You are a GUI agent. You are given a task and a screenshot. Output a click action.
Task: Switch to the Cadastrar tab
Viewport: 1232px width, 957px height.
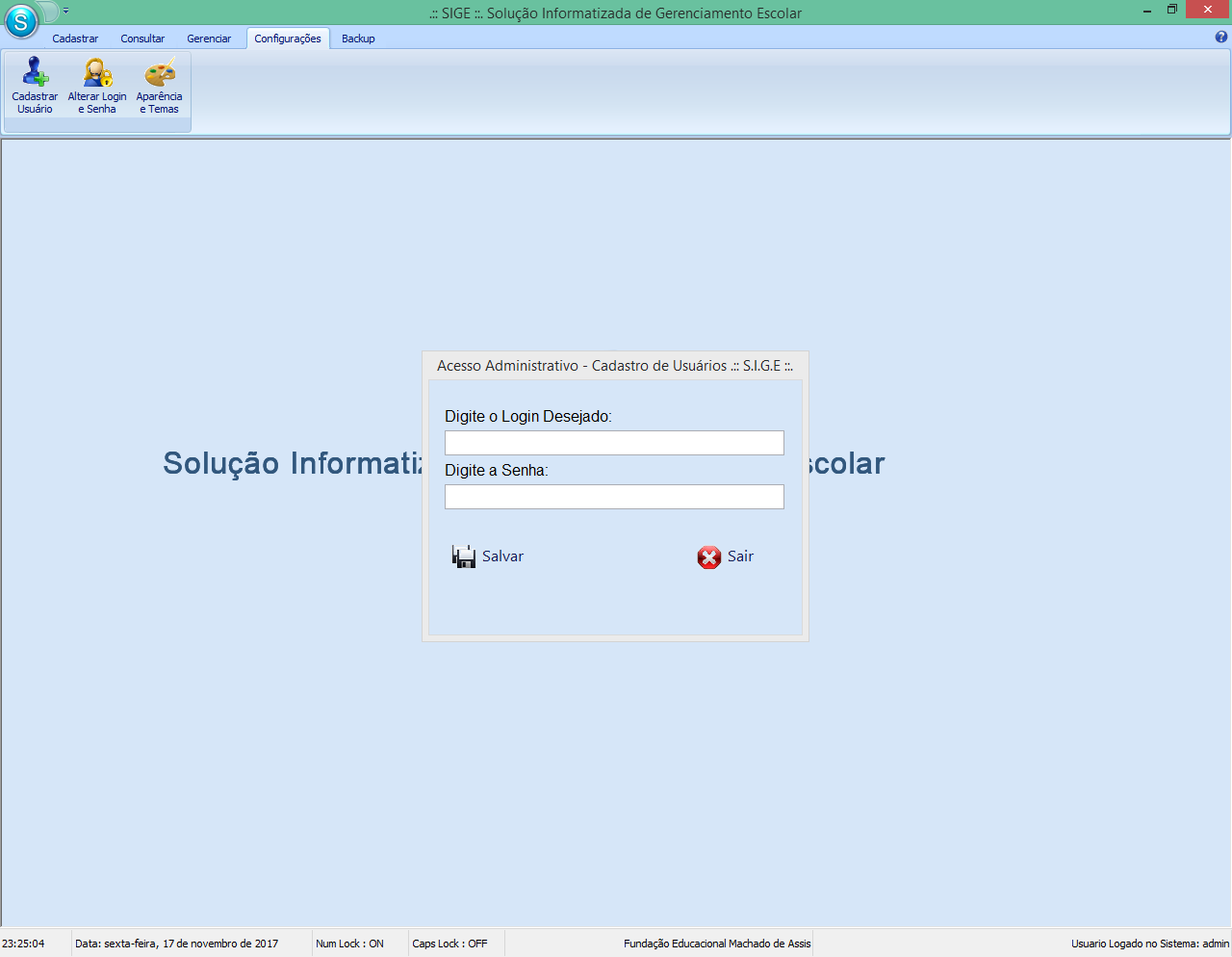pos(76,39)
